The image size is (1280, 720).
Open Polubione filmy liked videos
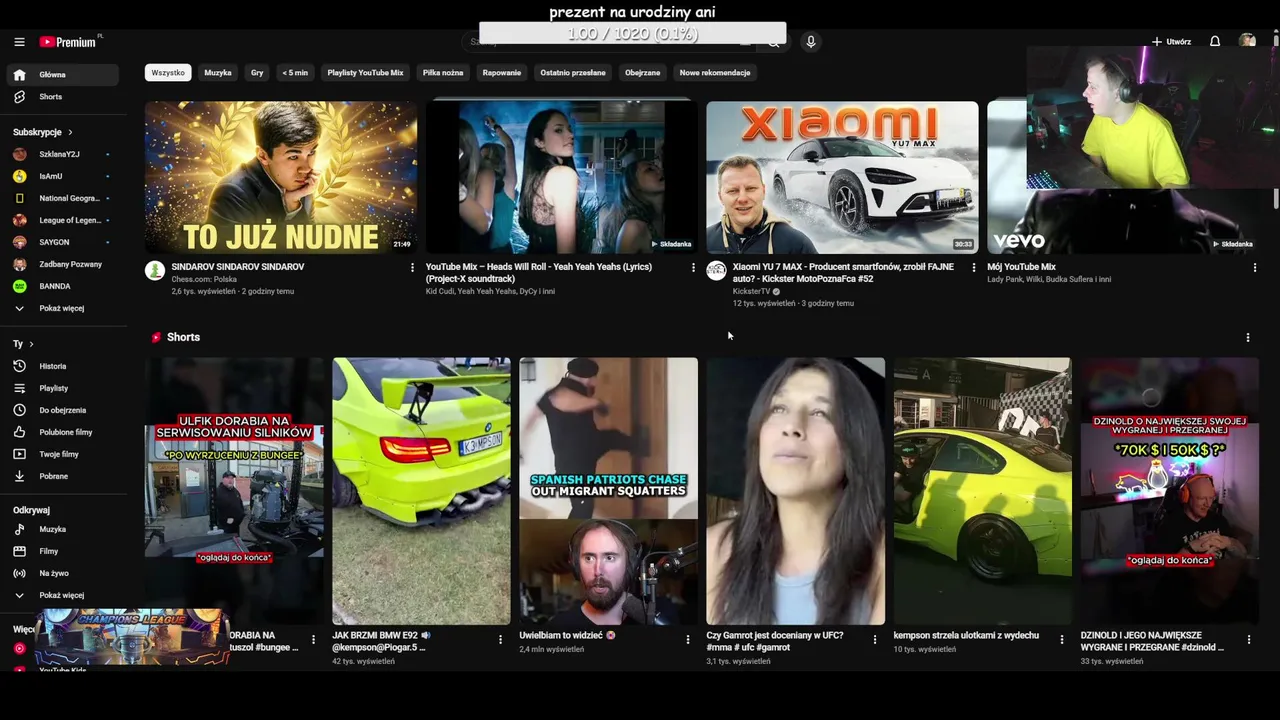(62, 432)
